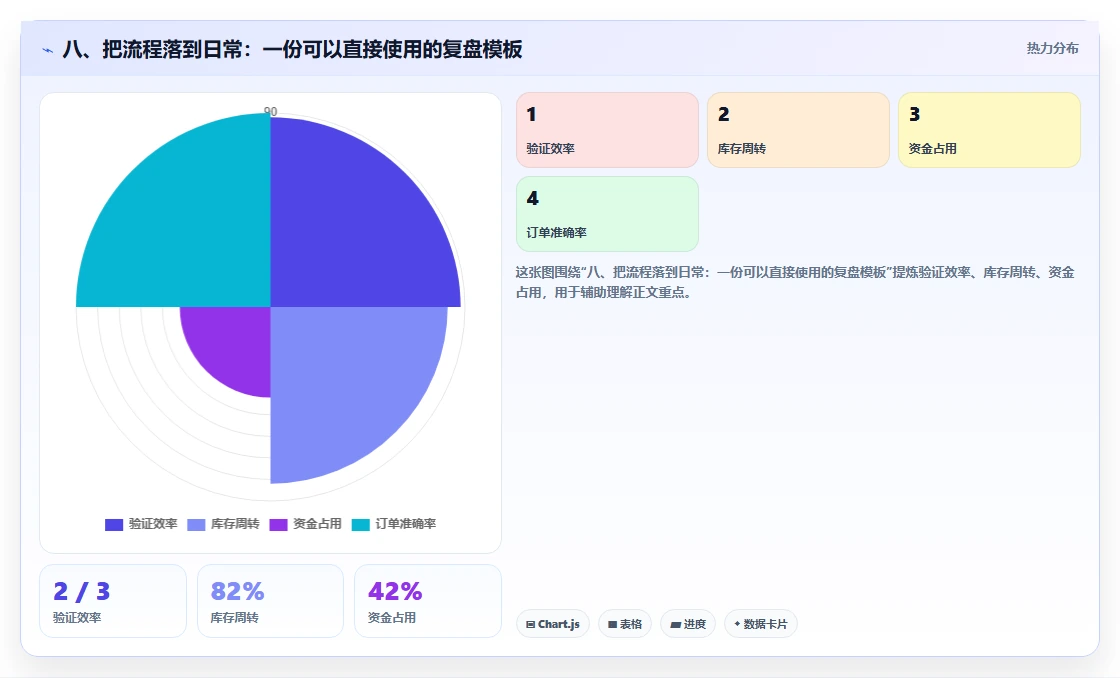1120x678 pixels.
Task: Open card 3 资金占用
Action: click(989, 130)
